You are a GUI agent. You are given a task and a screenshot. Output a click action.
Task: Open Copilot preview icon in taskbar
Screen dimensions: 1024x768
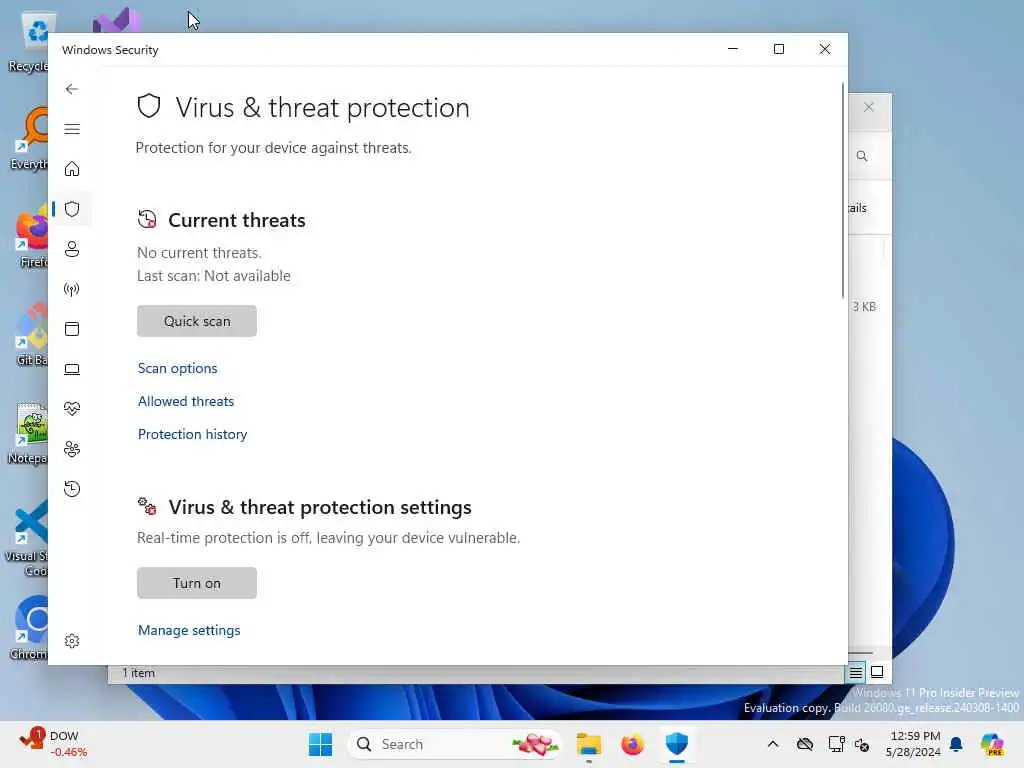coord(992,744)
